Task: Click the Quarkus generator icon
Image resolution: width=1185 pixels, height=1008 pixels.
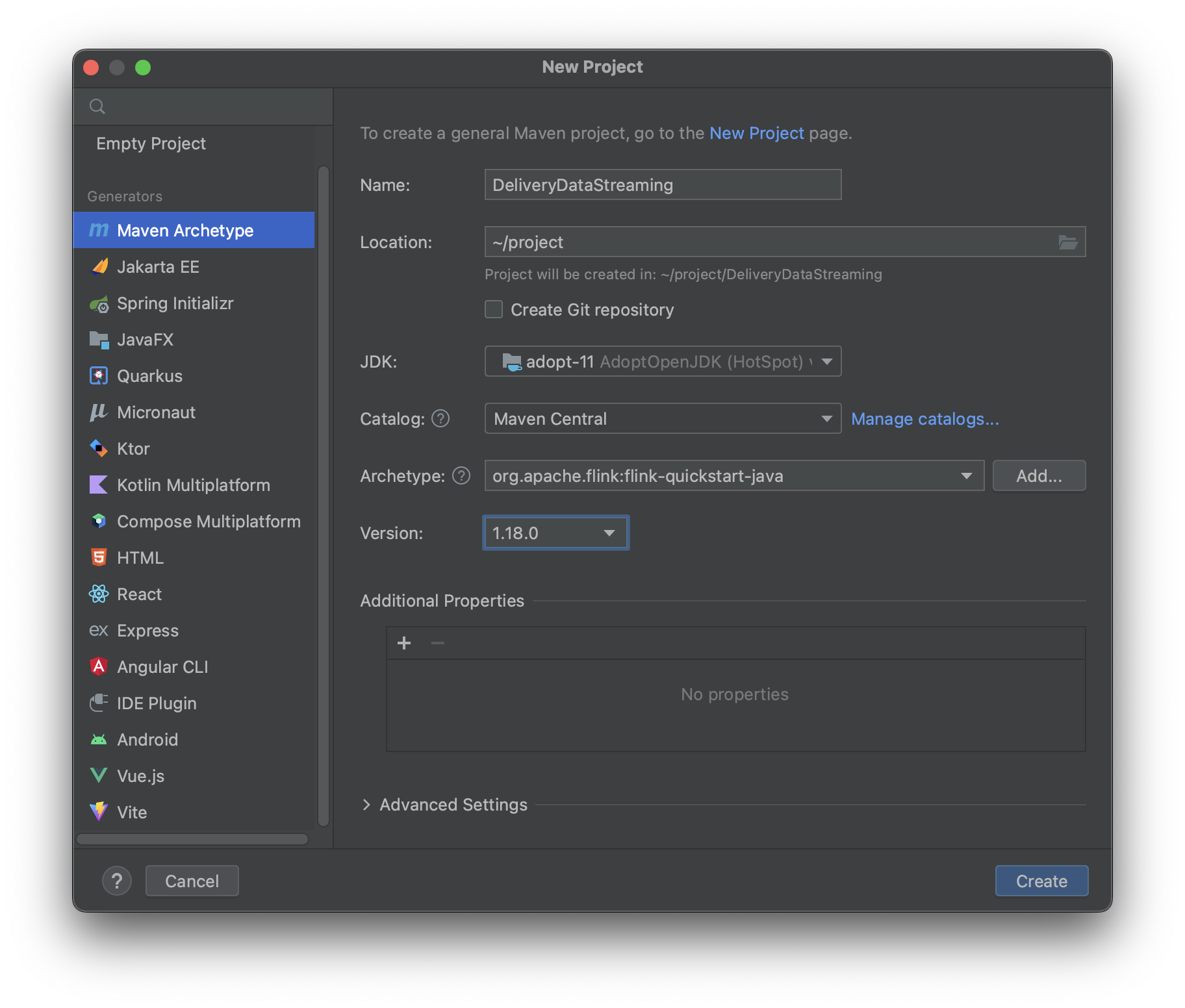Action: [99, 375]
